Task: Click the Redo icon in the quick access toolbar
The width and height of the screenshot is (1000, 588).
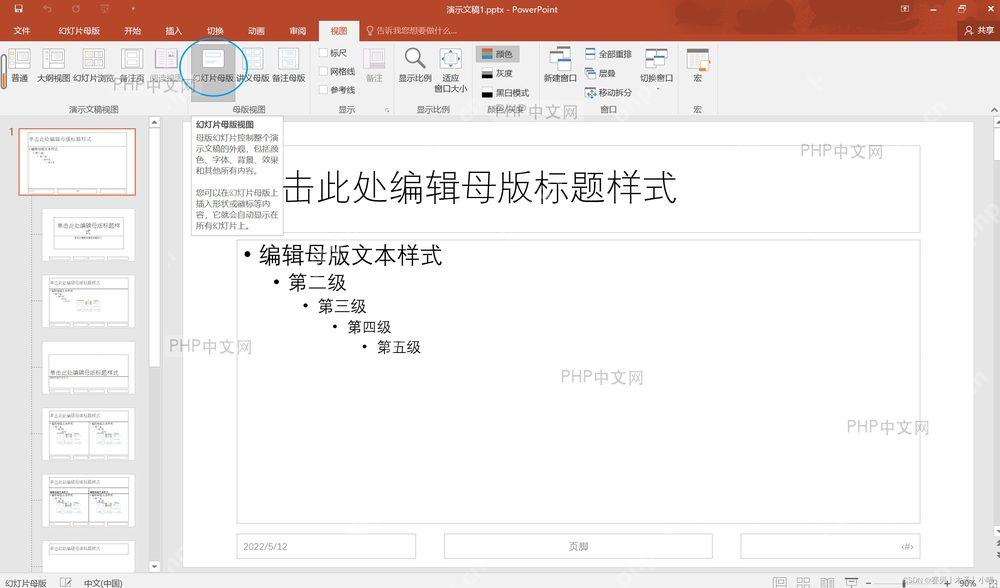Action: click(x=76, y=9)
